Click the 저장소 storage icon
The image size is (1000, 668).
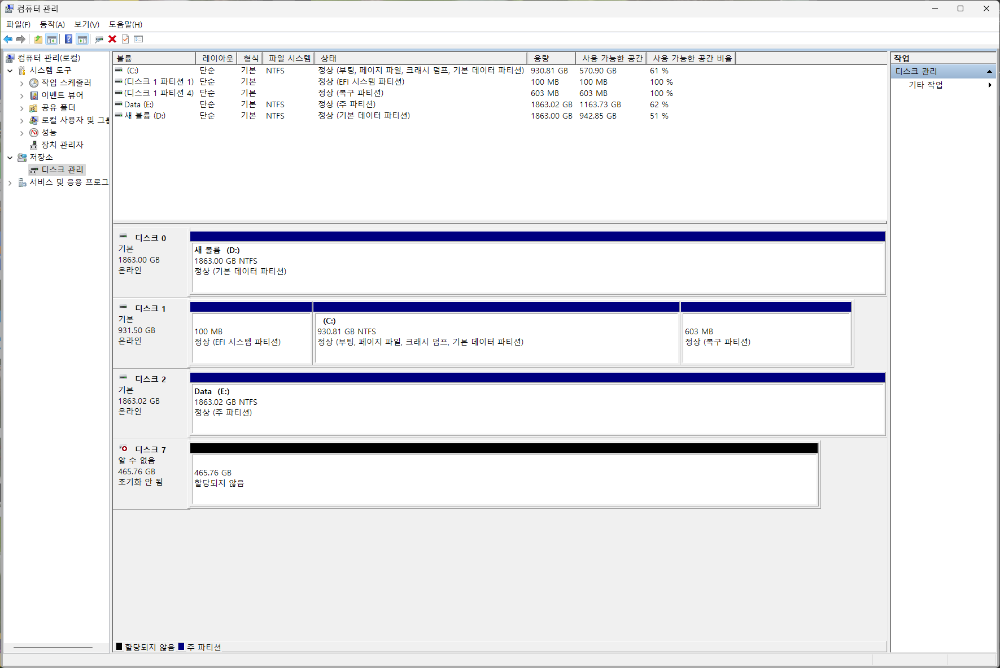click(22, 158)
